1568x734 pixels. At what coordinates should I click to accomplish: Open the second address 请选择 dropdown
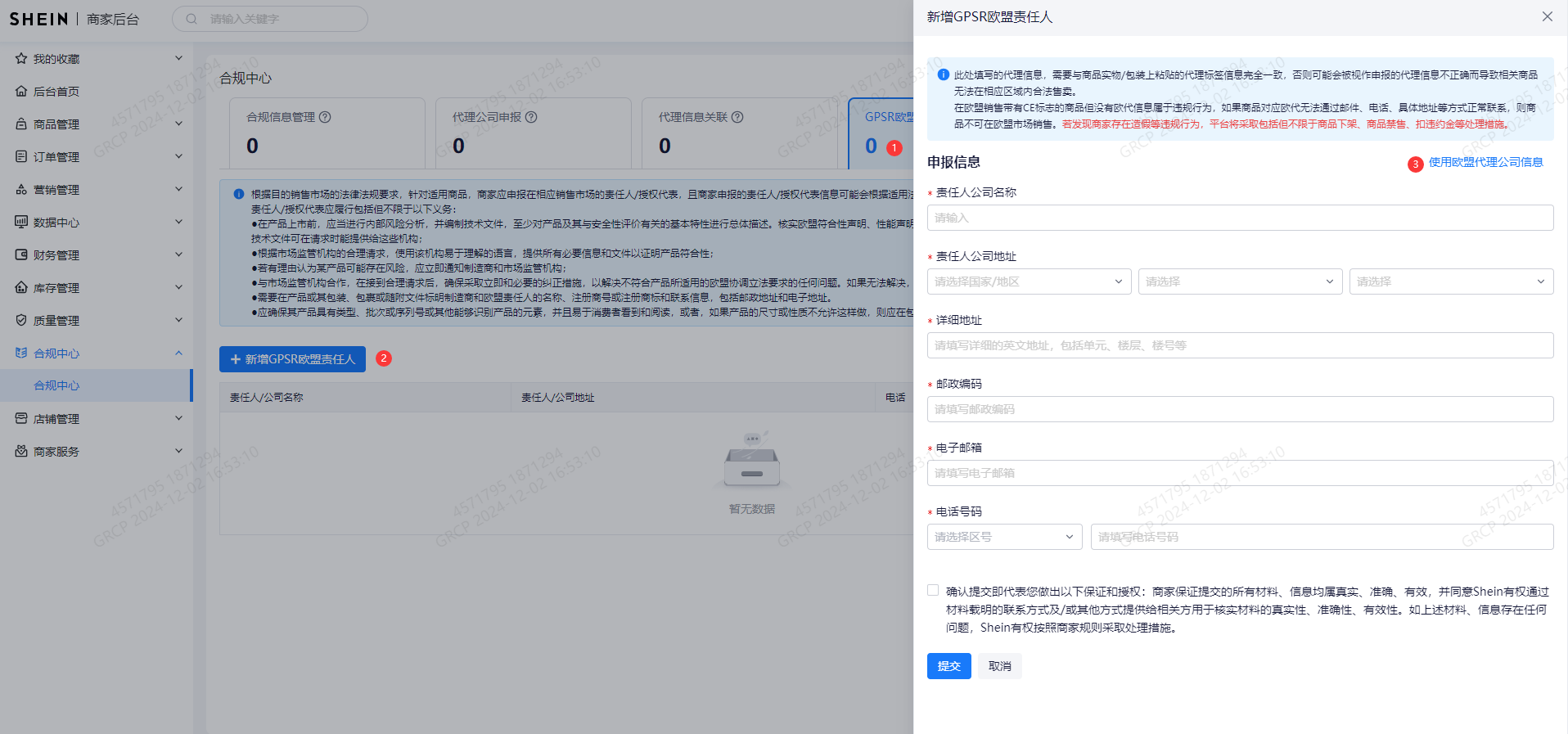(1240, 281)
